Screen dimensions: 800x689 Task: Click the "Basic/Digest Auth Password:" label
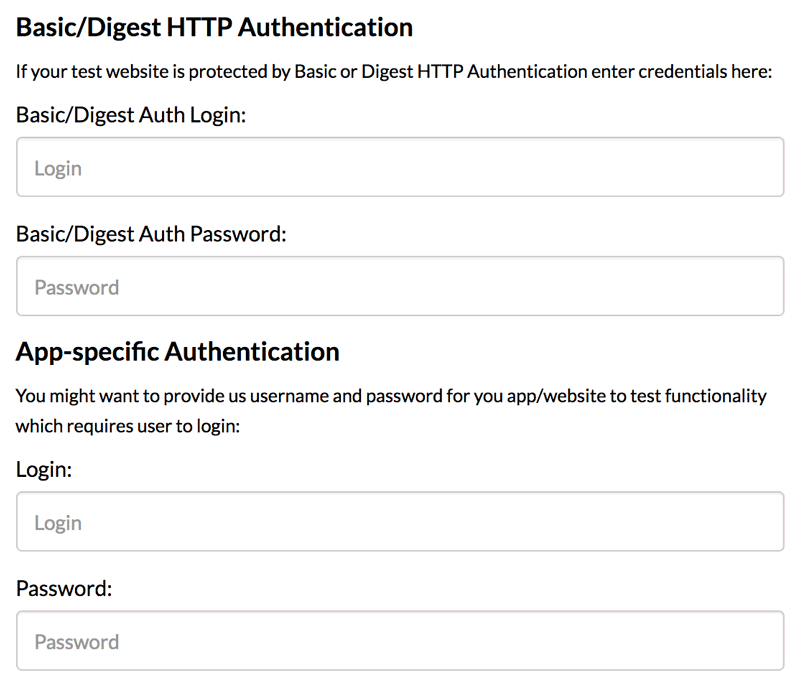click(151, 234)
